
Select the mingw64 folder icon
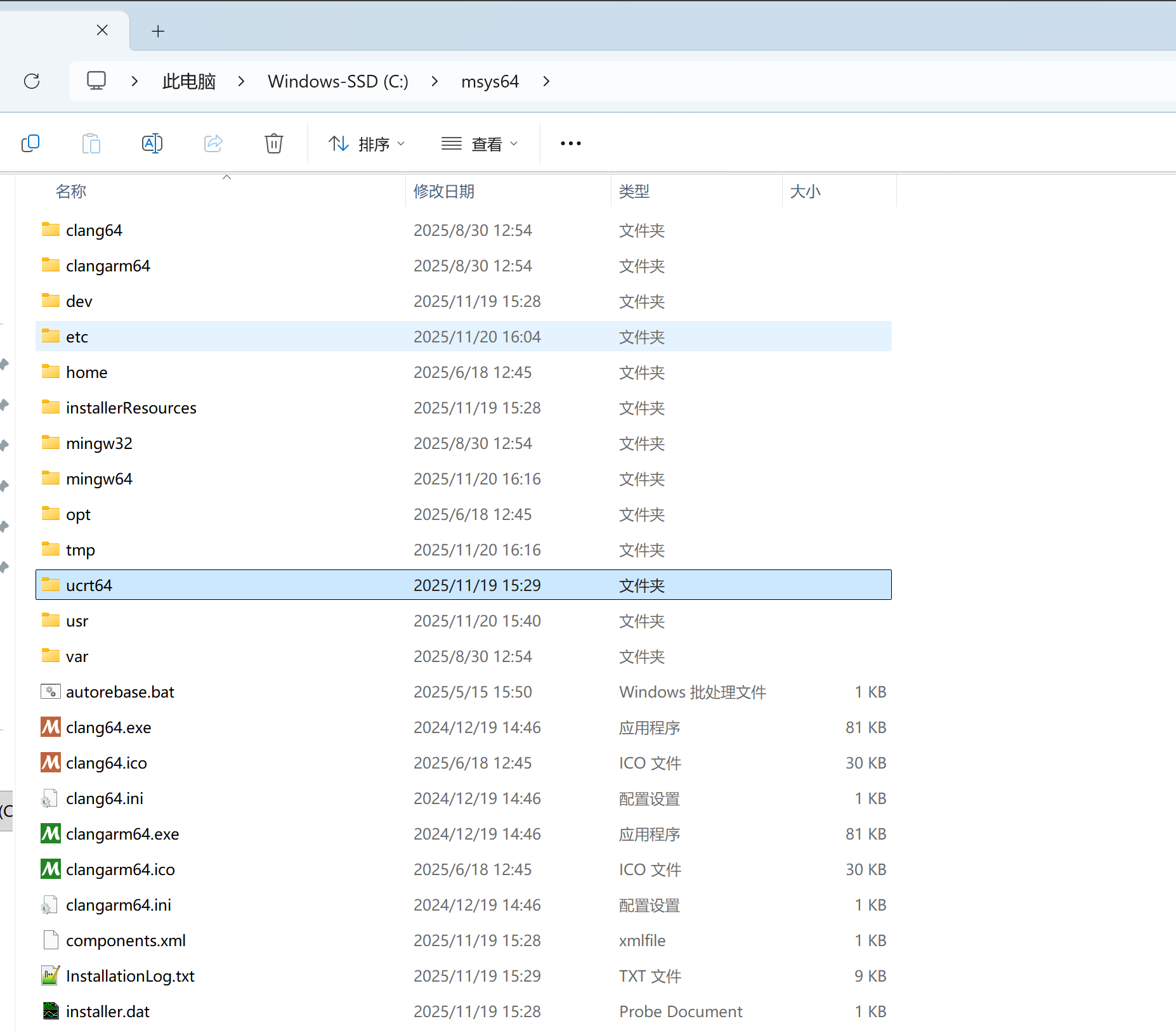coord(51,478)
